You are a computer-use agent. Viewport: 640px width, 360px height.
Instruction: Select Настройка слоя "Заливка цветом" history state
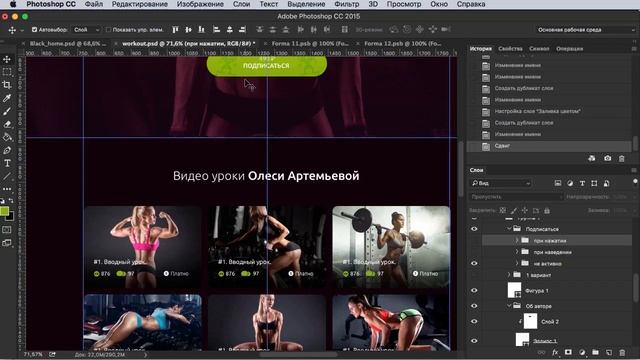point(549,111)
